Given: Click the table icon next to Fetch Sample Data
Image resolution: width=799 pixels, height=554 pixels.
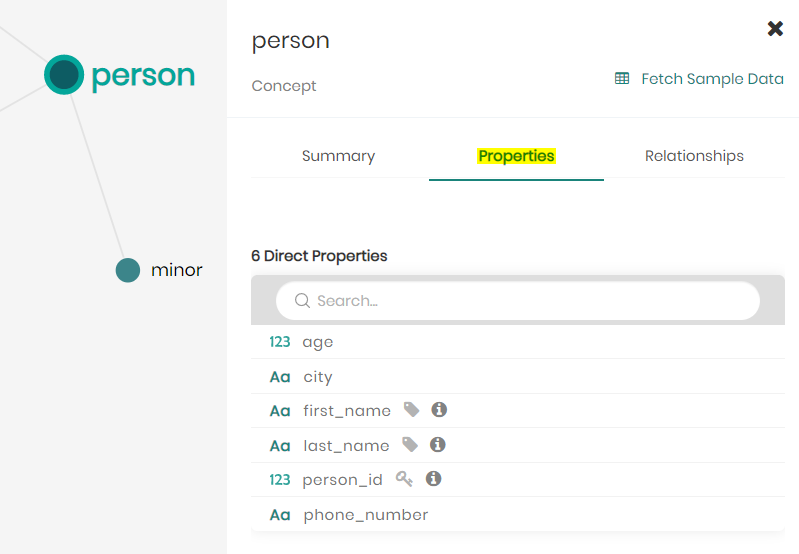Looking at the screenshot, I should tap(622, 78).
